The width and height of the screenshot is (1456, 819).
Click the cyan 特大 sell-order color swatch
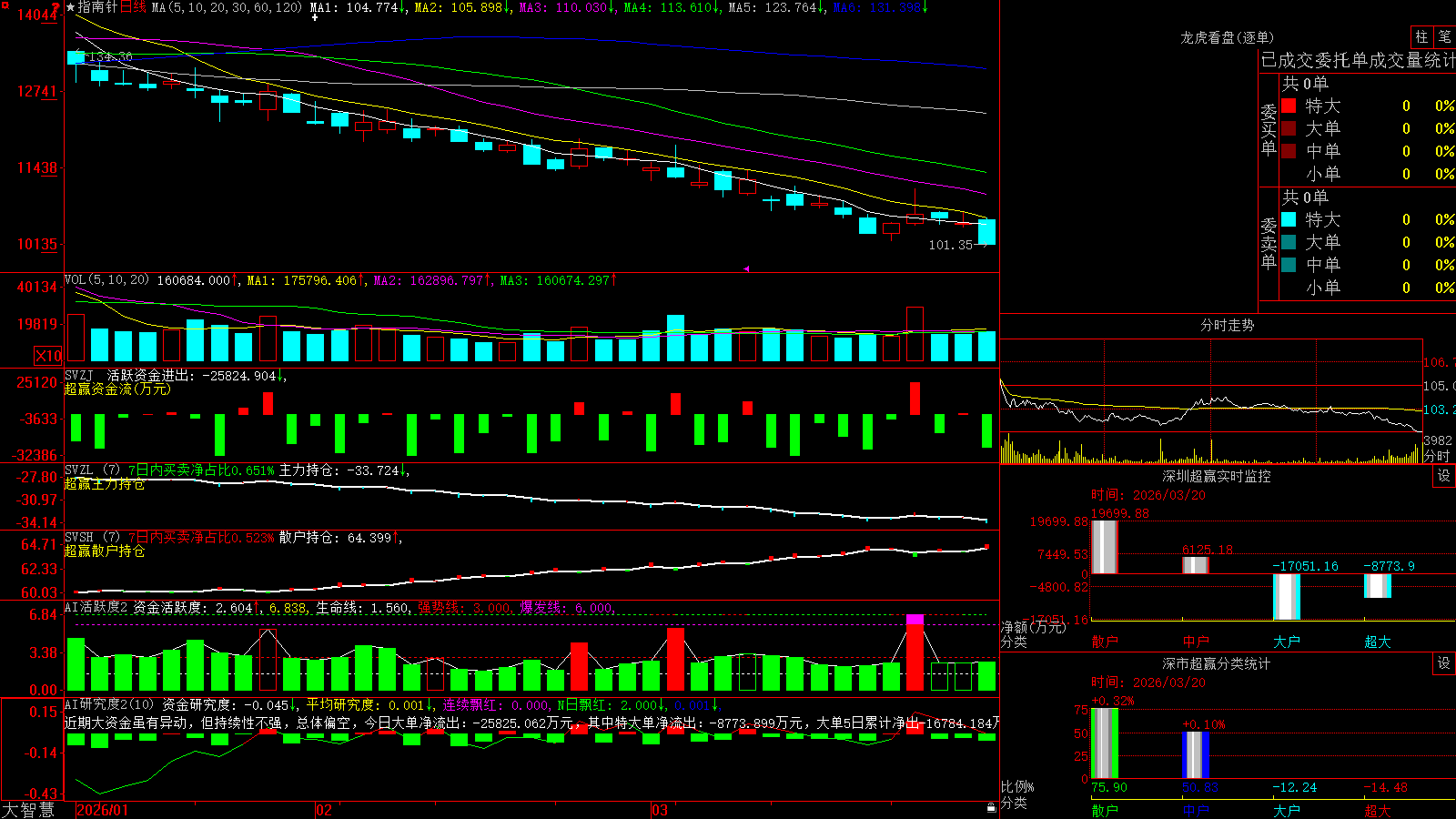click(x=1289, y=219)
